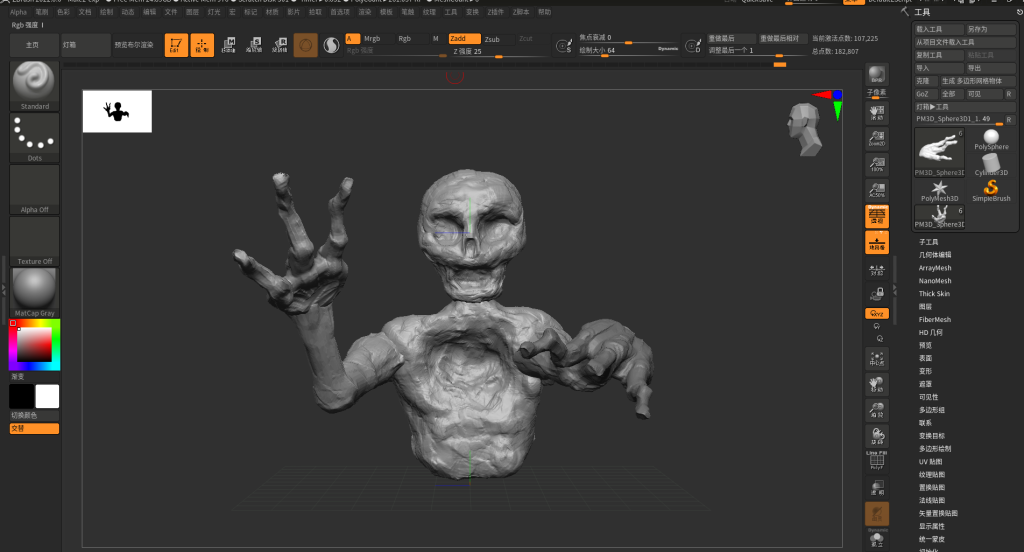Toggle the Draw (绘制) mode button
The image size is (1024, 552).
pos(202,45)
